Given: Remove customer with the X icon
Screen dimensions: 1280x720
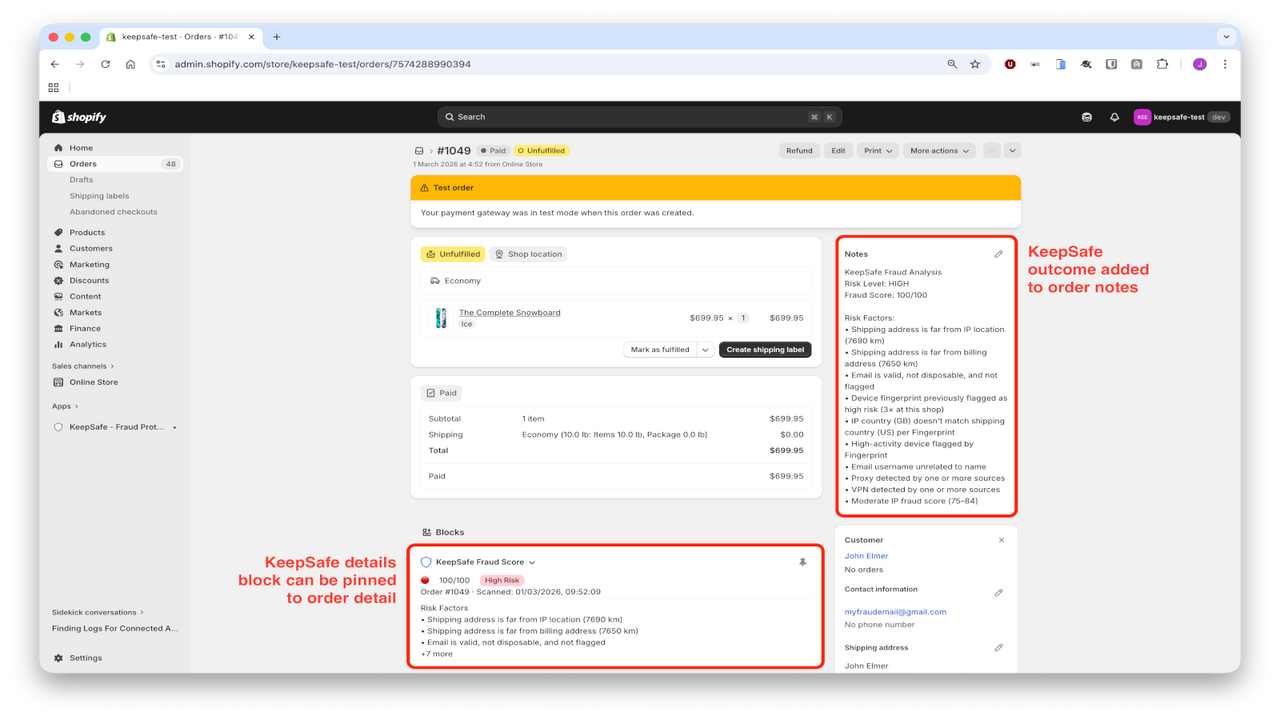Looking at the screenshot, I should (x=1001, y=540).
